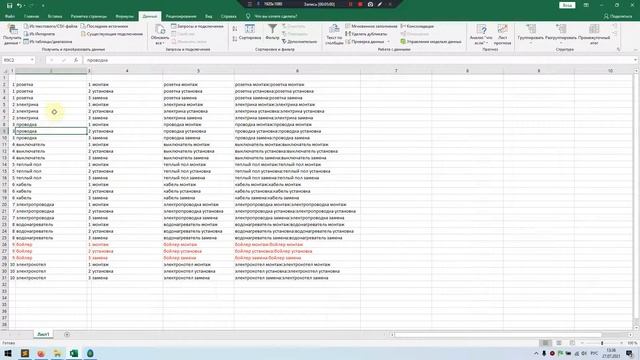
Task: Click Group (Группировать) icon
Action: point(531,29)
